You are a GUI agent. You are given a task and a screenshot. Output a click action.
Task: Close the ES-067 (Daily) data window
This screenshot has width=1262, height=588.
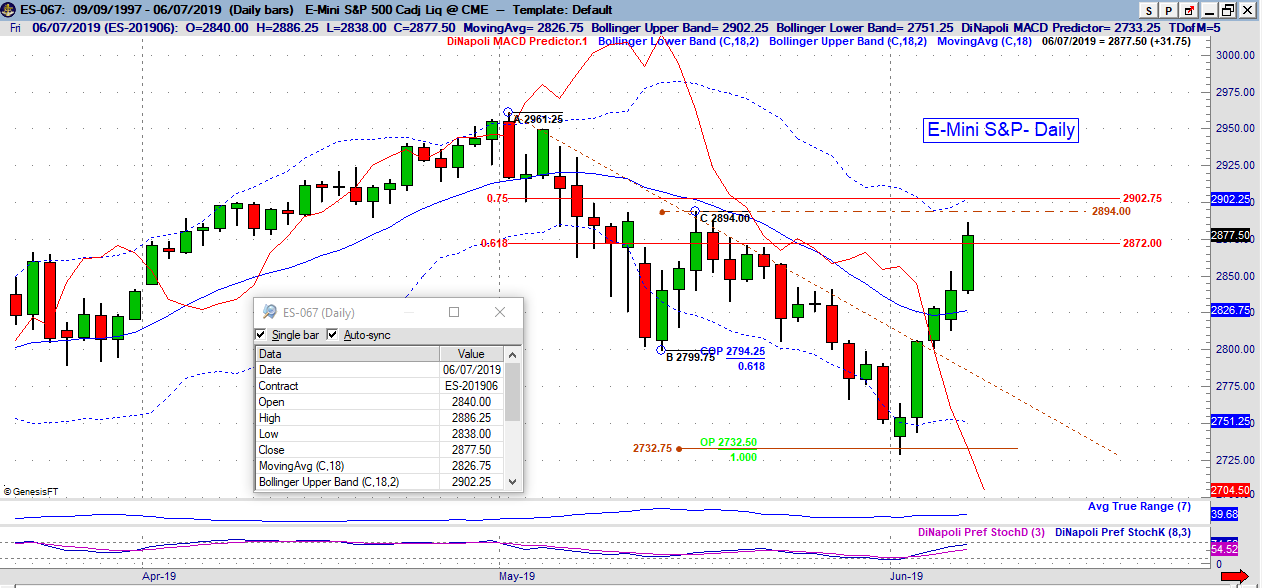(500, 313)
